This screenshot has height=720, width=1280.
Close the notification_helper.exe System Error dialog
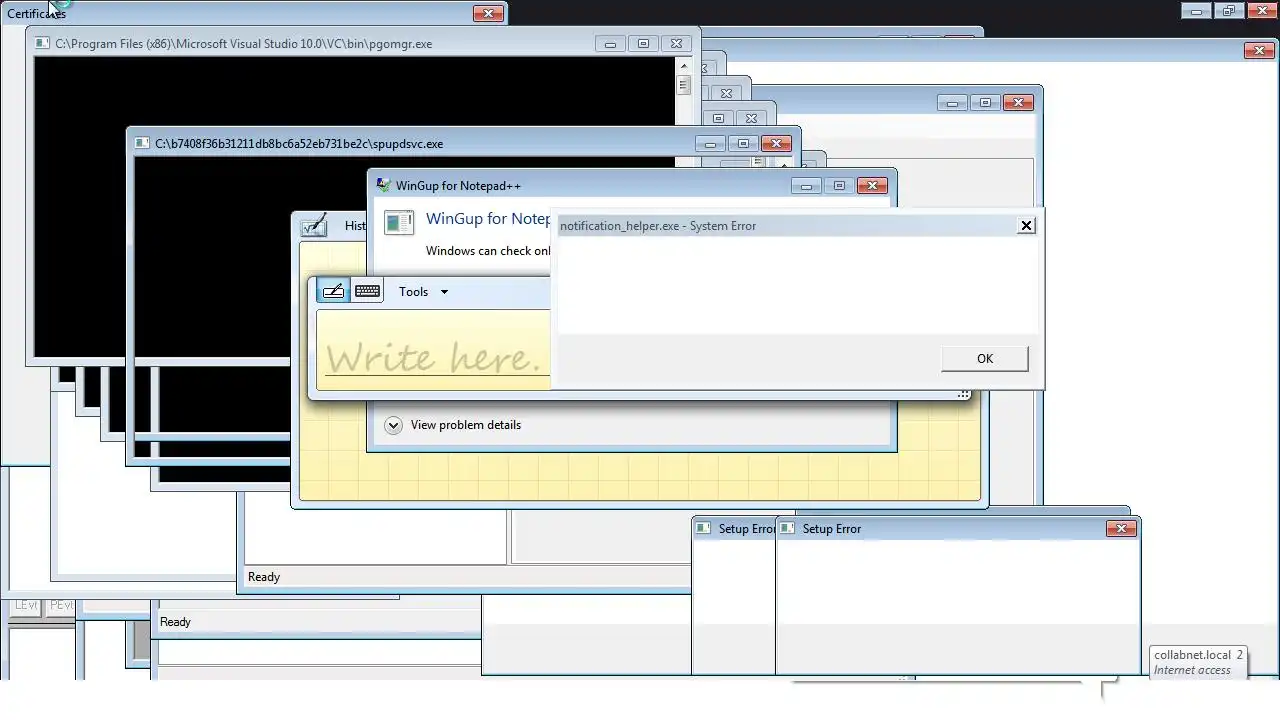pos(1026,225)
